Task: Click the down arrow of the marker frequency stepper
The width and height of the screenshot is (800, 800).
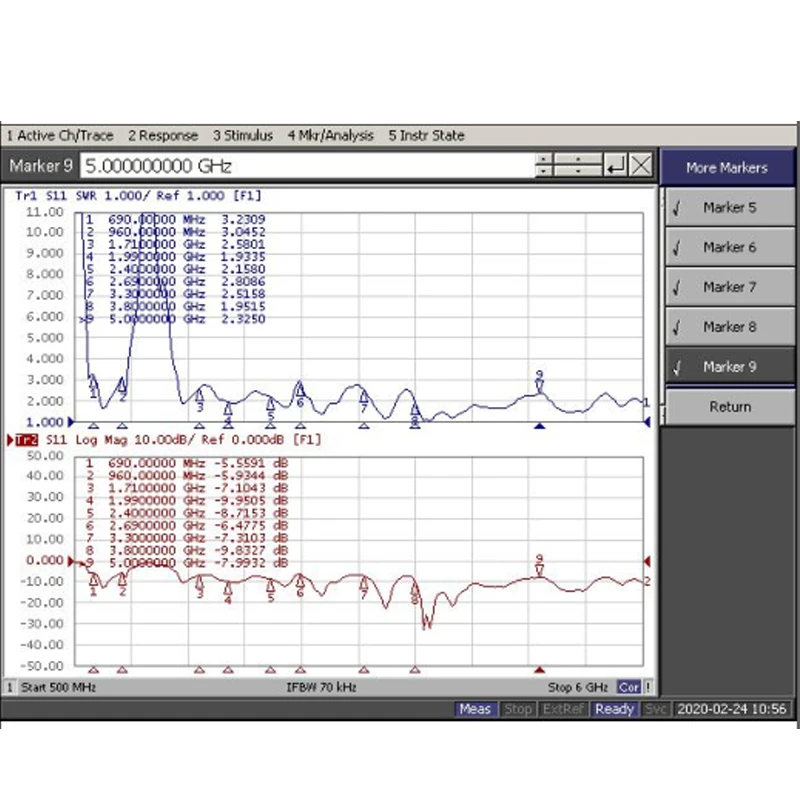Action: pos(543,171)
